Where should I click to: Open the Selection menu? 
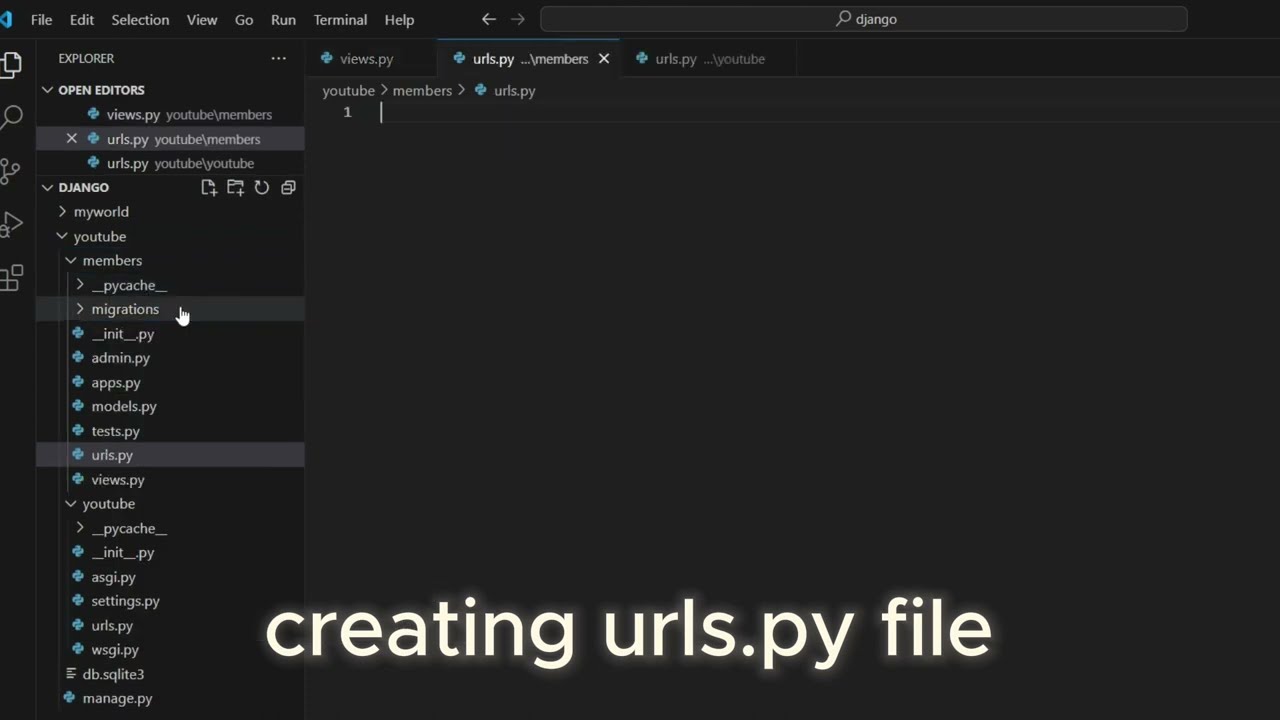click(140, 19)
